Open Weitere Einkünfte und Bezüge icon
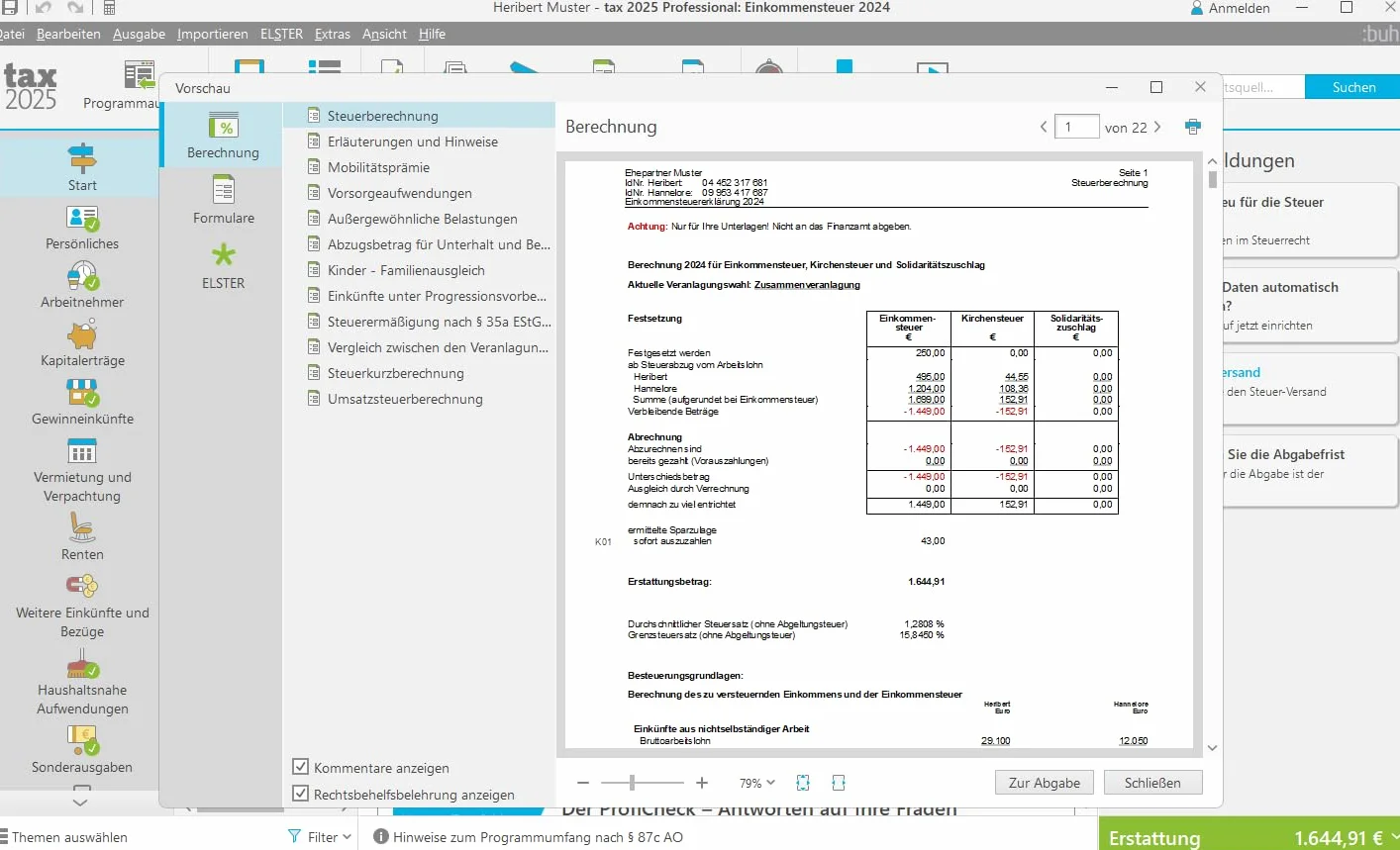This screenshot has height=850, width=1400. click(x=82, y=586)
